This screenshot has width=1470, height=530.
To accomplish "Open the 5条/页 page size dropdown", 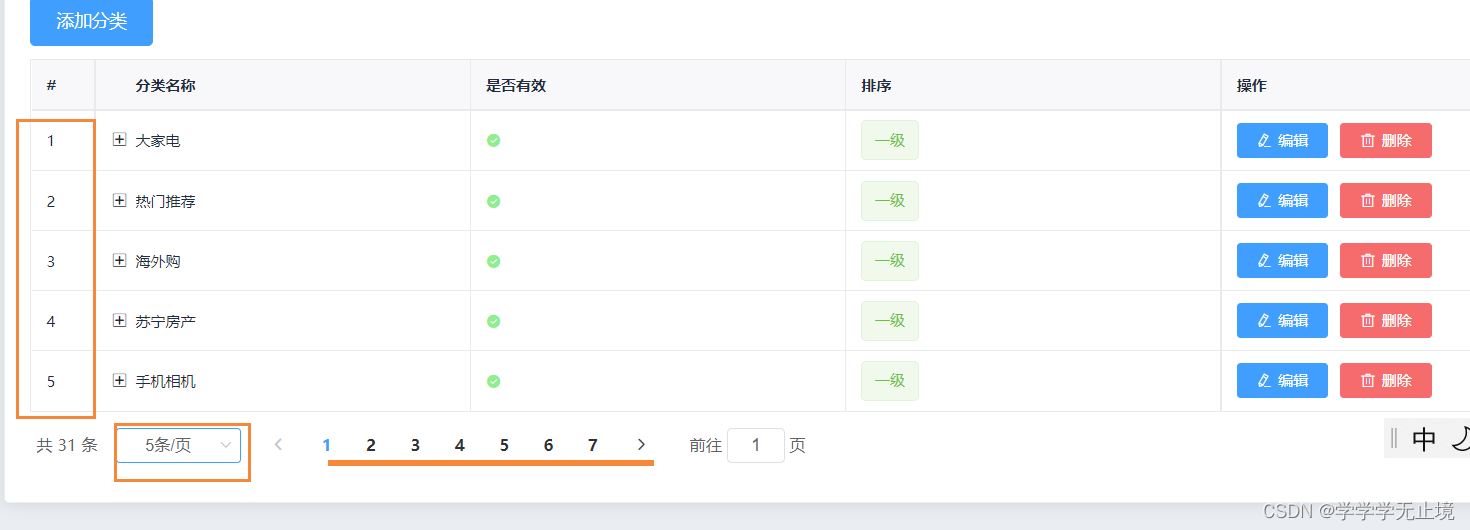I will point(179,446).
